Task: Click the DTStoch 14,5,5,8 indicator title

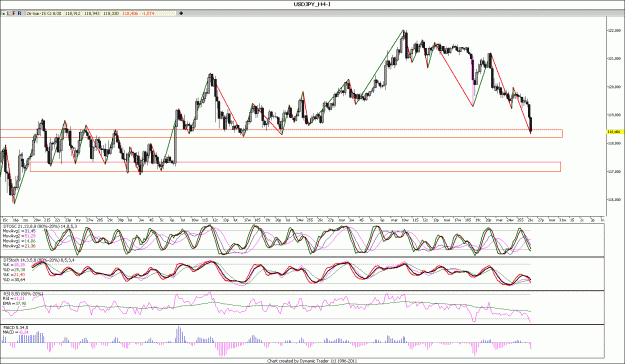Action: 39,260
